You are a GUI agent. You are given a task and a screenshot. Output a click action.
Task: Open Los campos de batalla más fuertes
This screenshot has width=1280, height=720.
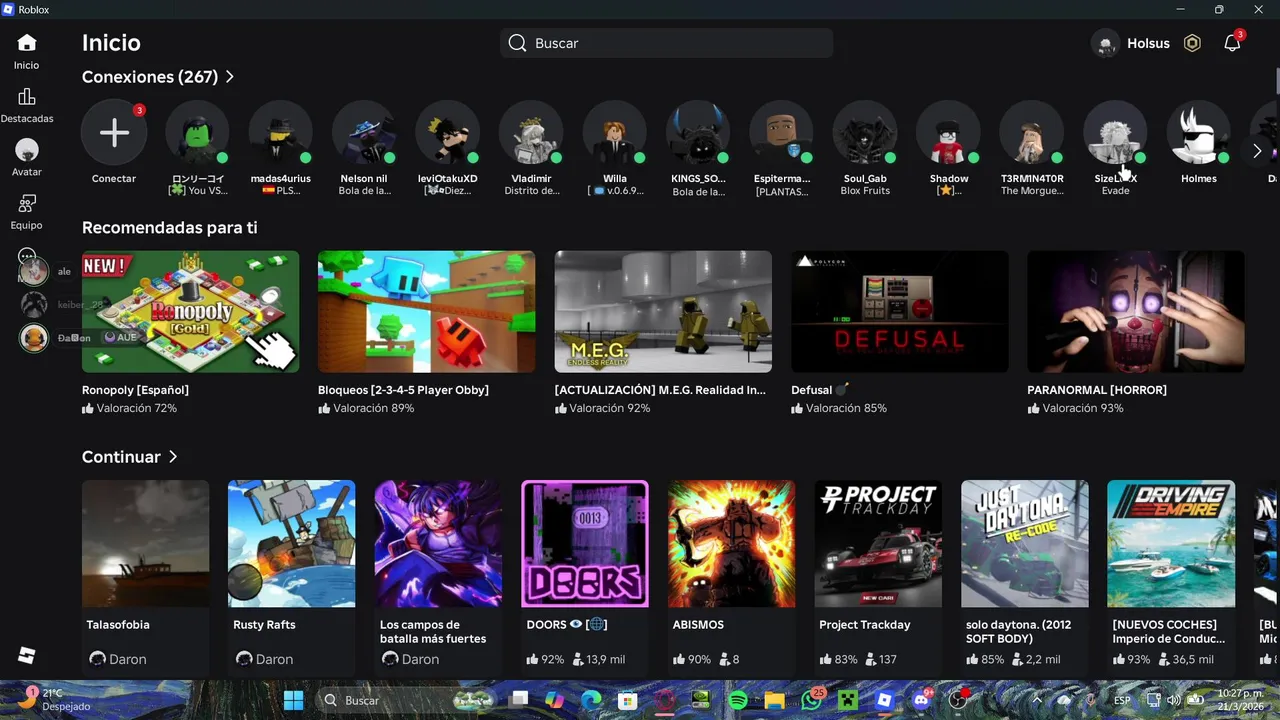pos(438,544)
